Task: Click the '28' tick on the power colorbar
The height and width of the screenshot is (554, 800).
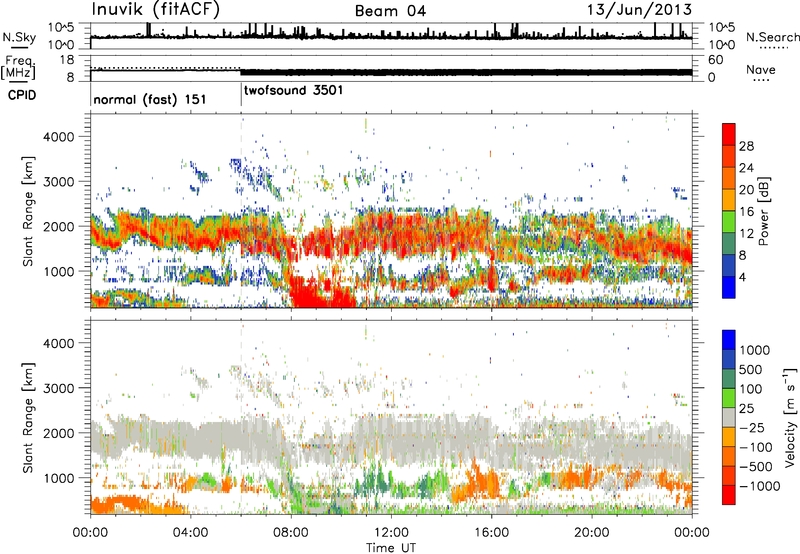Action: pyautogui.click(x=746, y=146)
